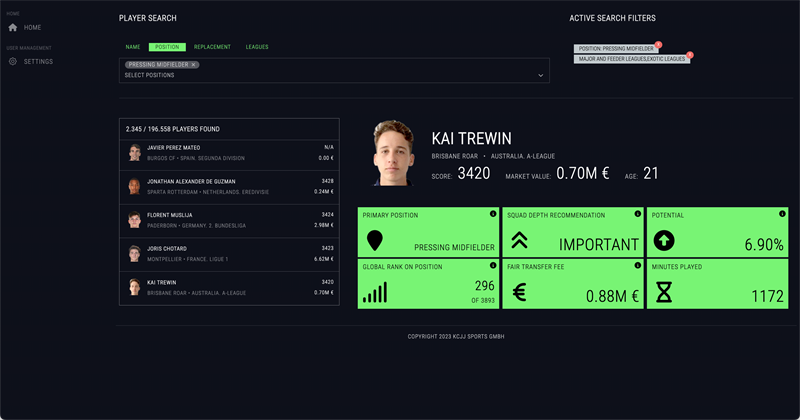Select Javier Perez Mateo from results
800x420 pixels.
click(229, 152)
